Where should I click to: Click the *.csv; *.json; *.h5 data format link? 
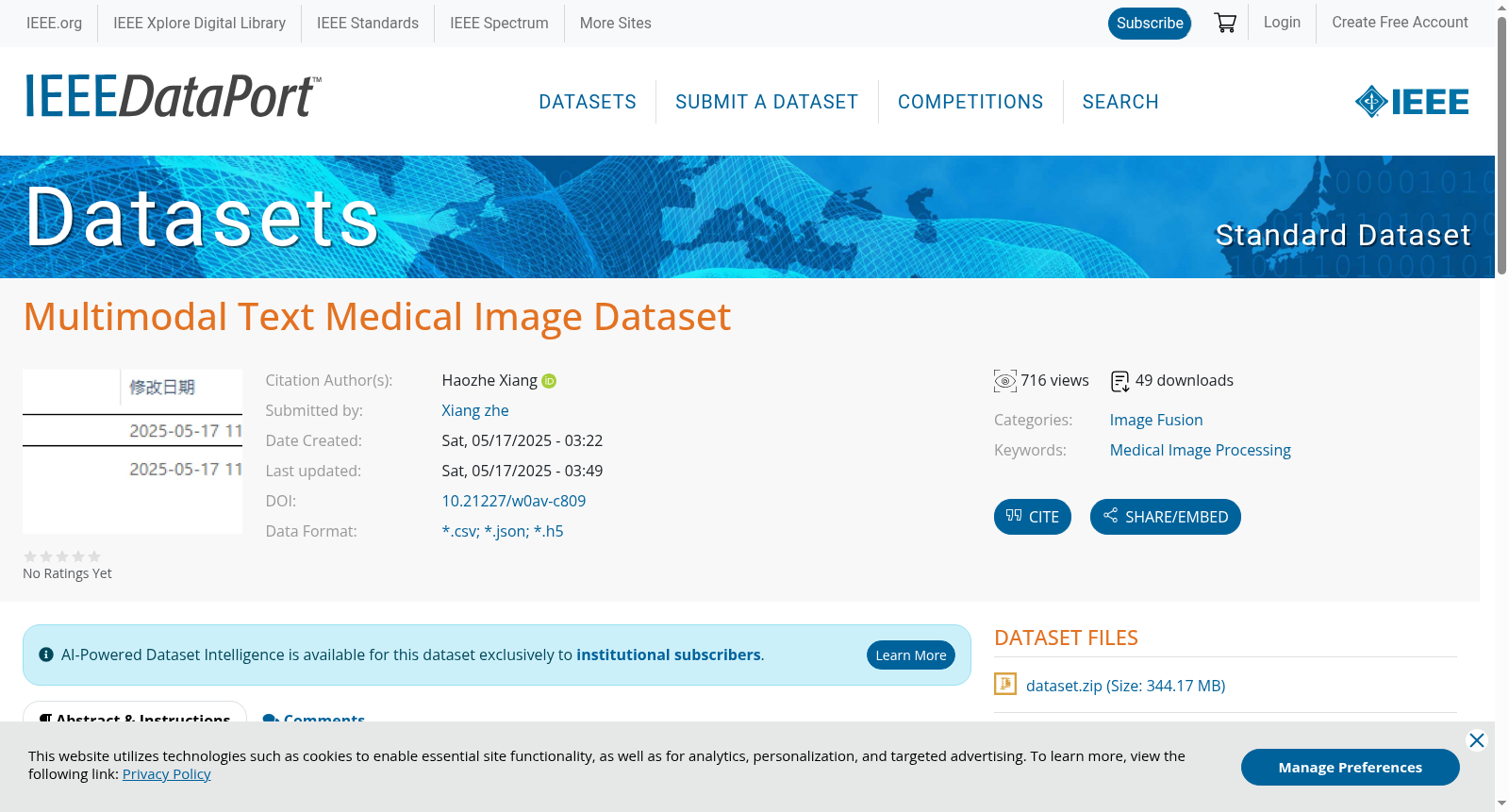pyautogui.click(x=503, y=531)
